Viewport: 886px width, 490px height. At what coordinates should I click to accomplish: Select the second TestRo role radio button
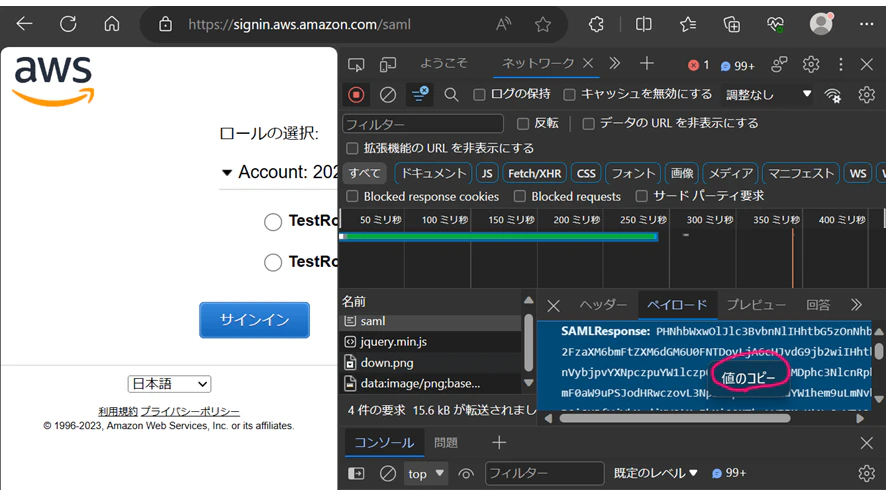click(x=273, y=262)
